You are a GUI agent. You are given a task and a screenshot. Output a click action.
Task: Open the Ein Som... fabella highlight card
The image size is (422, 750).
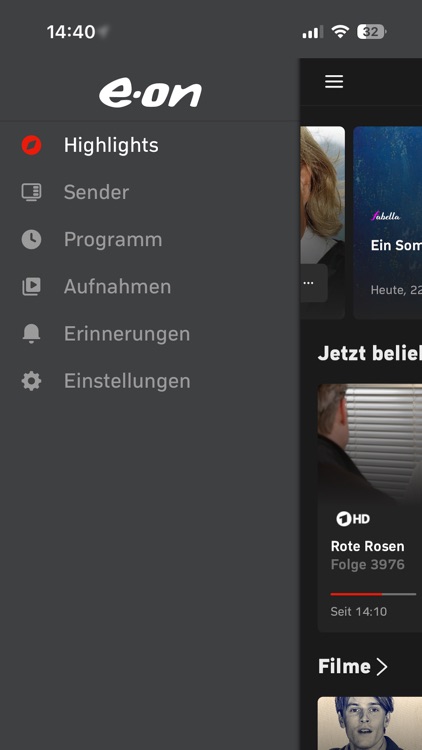(x=388, y=222)
